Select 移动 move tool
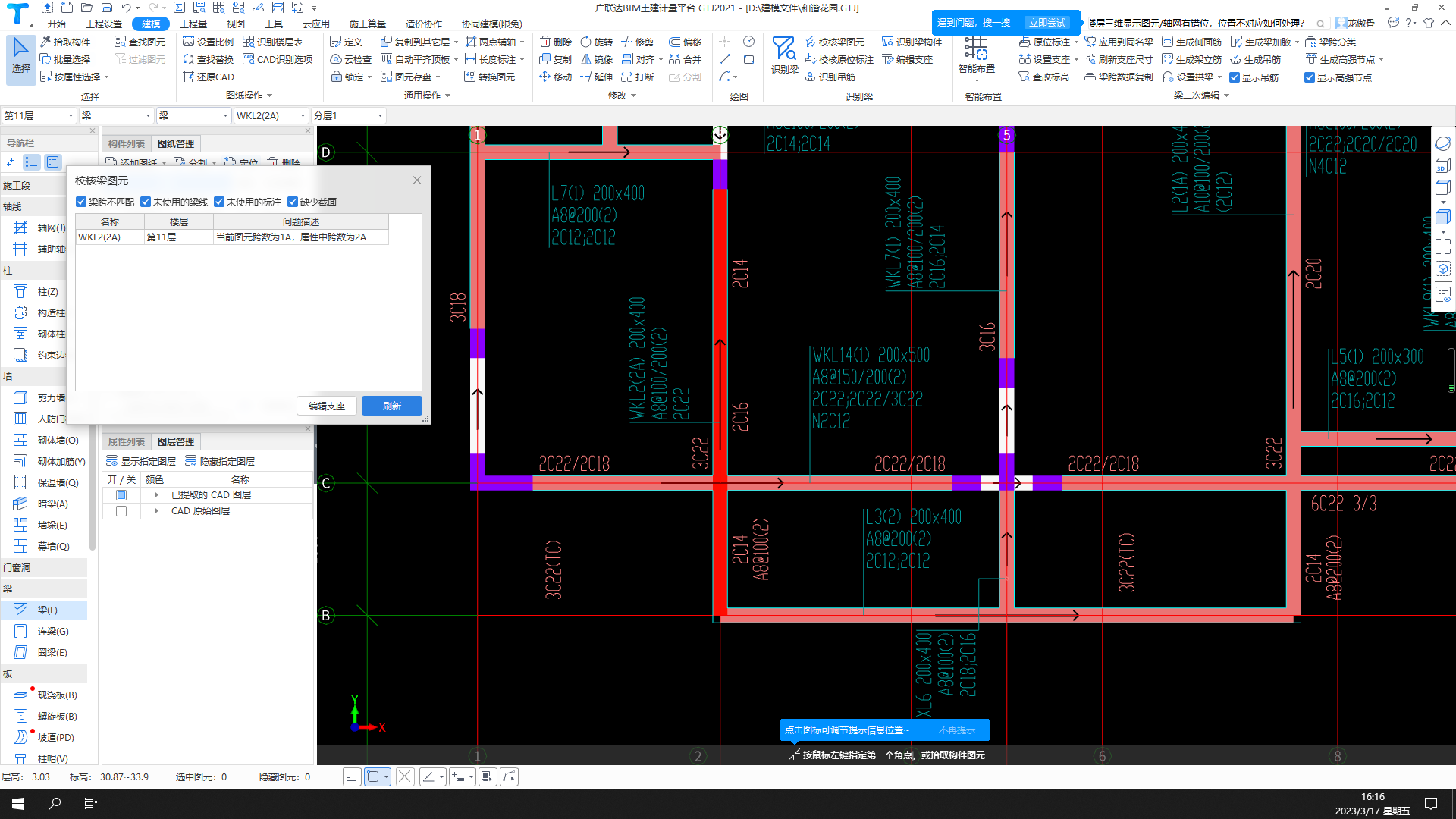Image resolution: width=1456 pixels, height=819 pixels. (556, 77)
